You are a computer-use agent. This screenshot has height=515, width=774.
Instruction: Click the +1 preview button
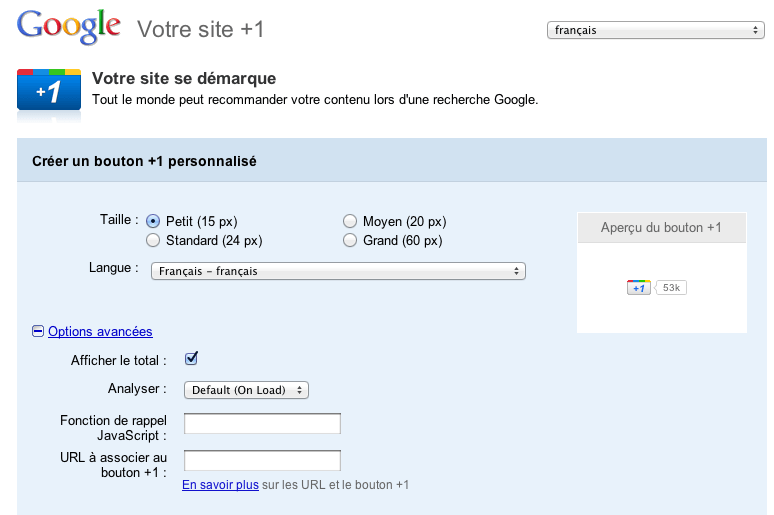pyautogui.click(x=639, y=287)
